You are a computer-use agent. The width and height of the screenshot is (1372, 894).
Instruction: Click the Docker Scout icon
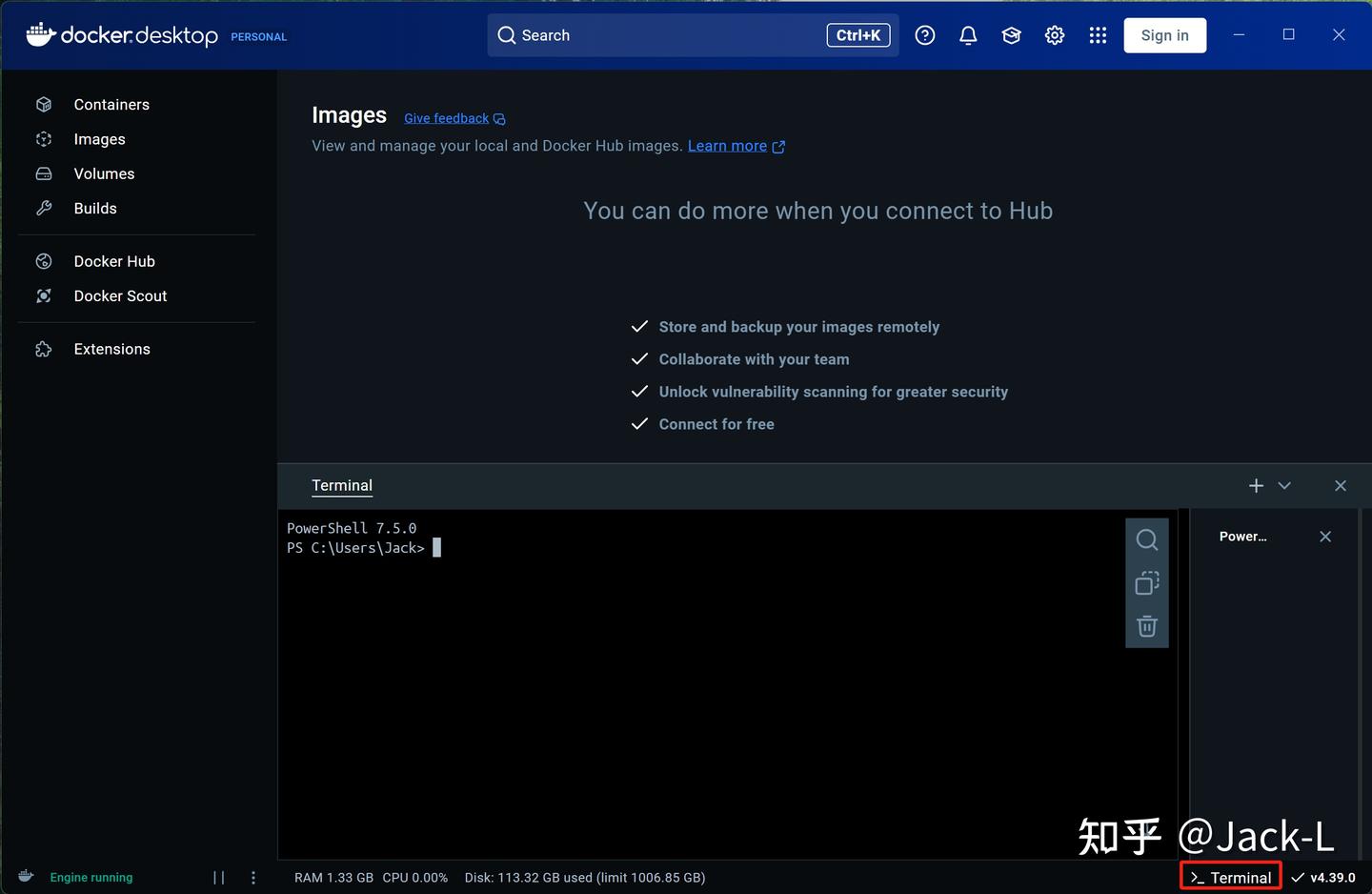pos(44,295)
